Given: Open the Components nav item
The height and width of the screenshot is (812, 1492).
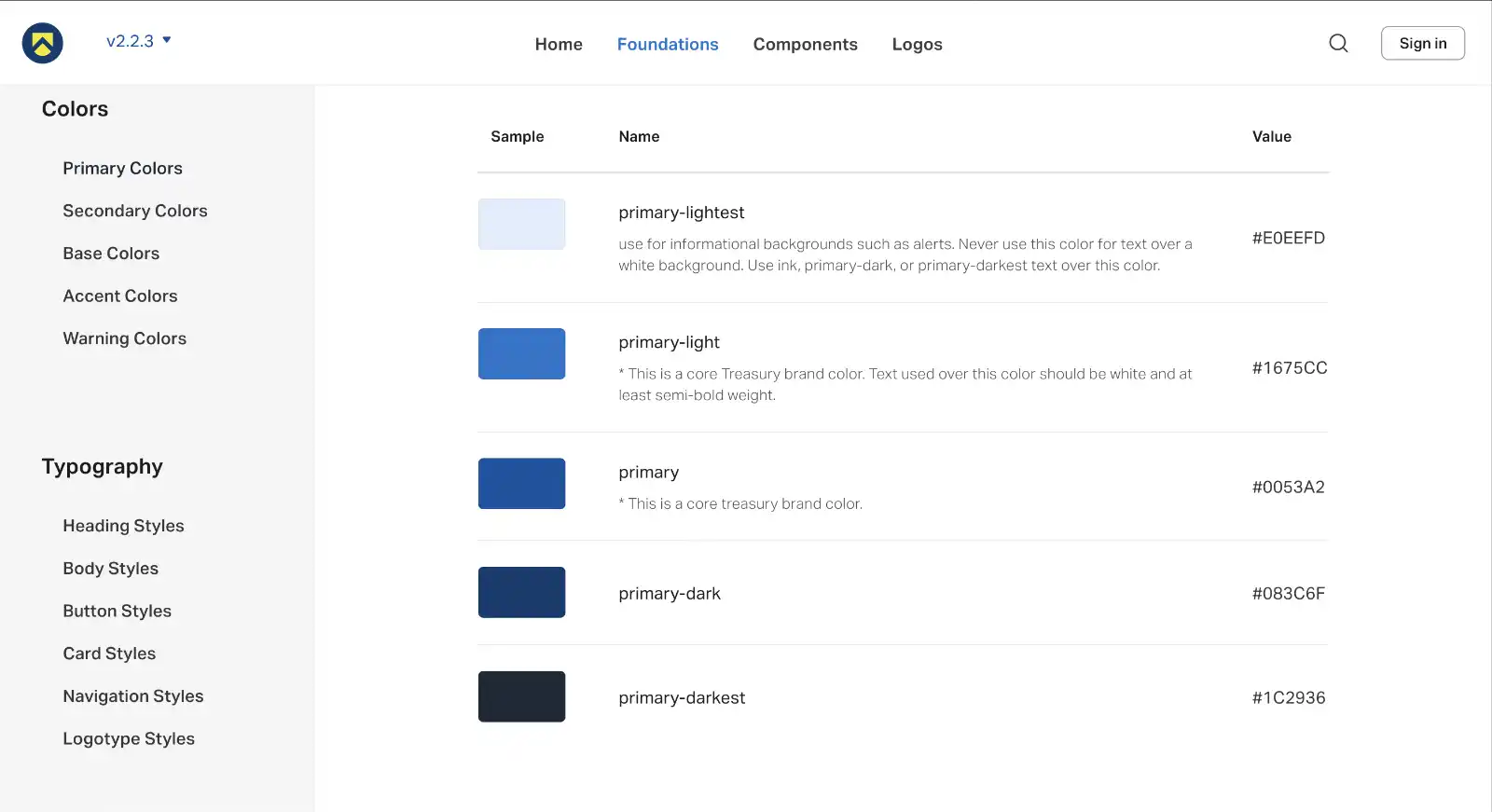Looking at the screenshot, I should (x=805, y=44).
